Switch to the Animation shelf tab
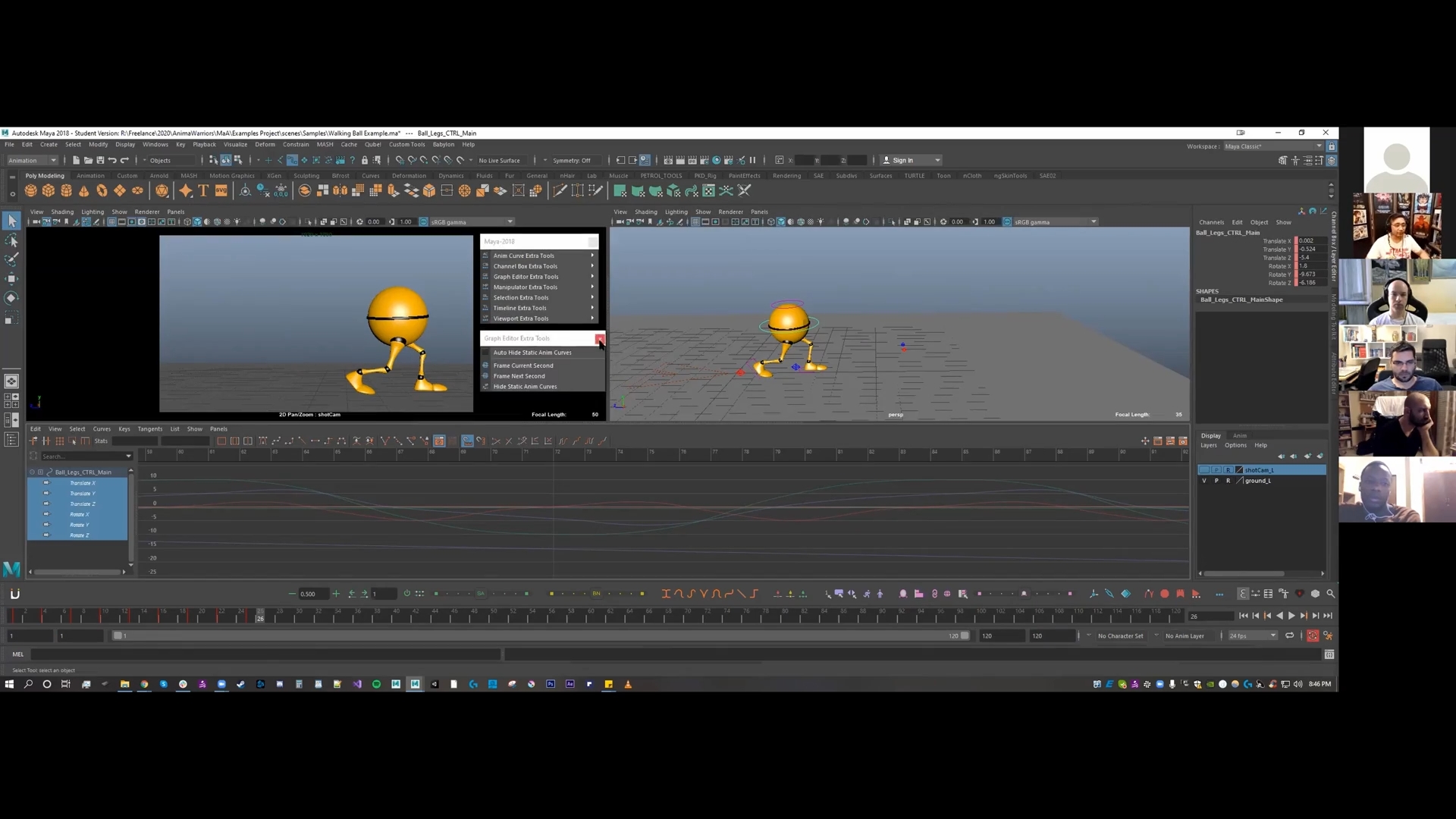1456x819 pixels. point(90,176)
